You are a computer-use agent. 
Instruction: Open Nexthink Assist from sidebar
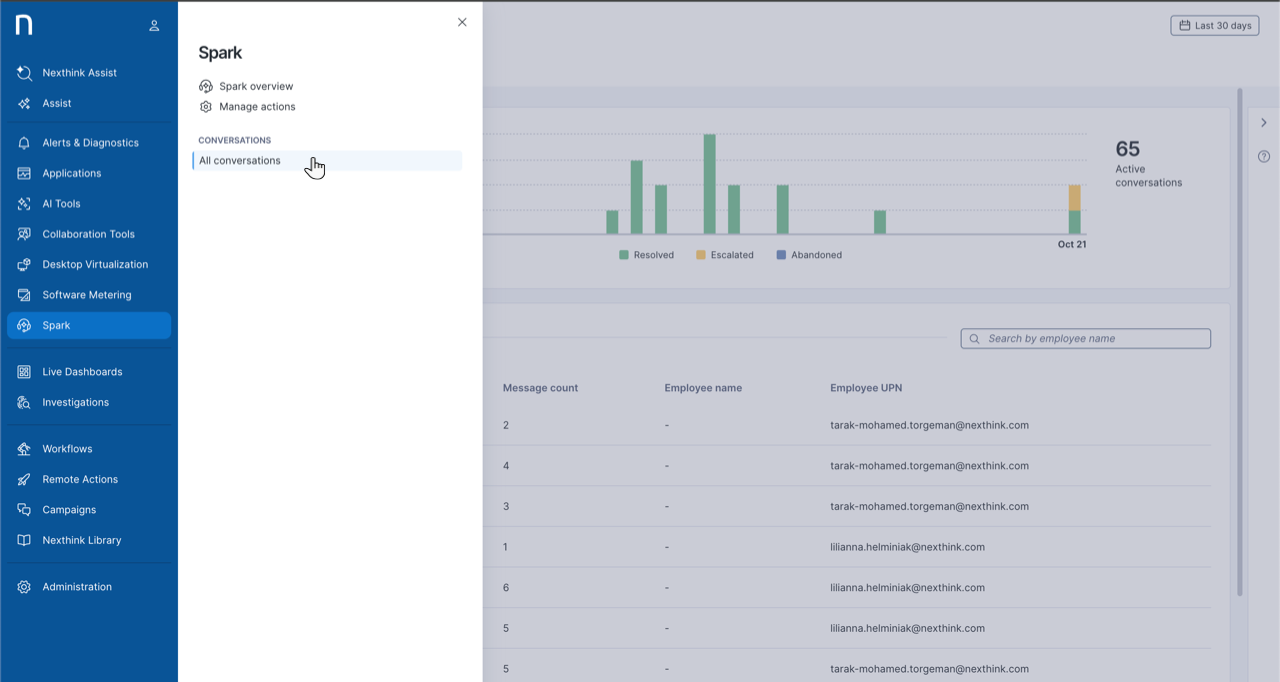point(79,73)
